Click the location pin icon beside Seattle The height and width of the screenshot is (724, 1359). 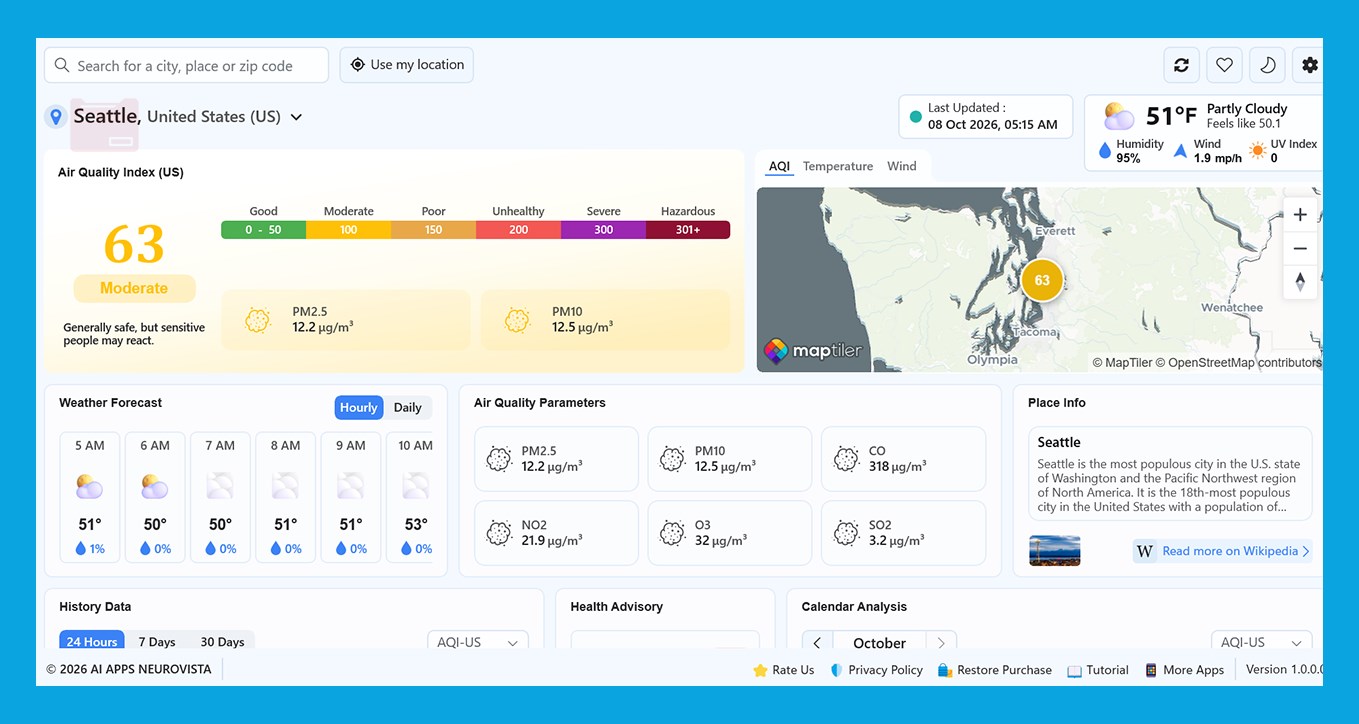(x=56, y=117)
